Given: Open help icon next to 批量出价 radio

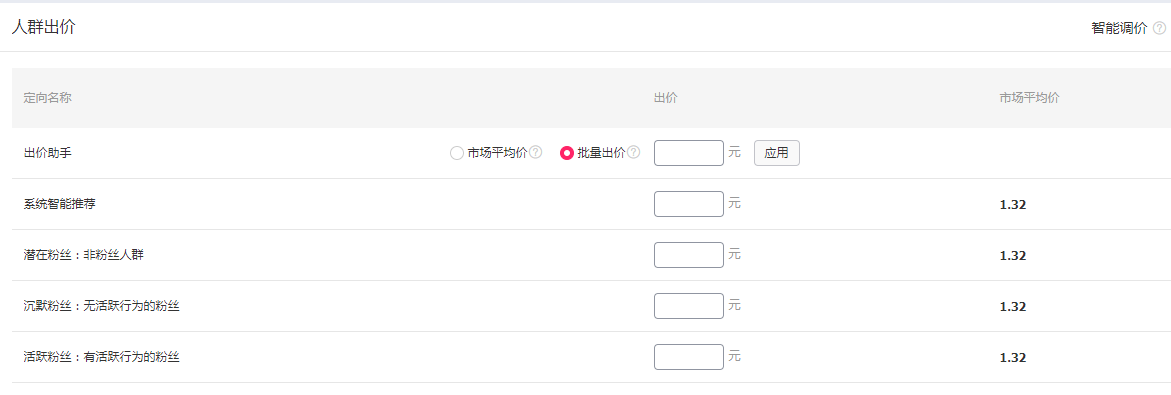Looking at the screenshot, I should click(633, 152).
